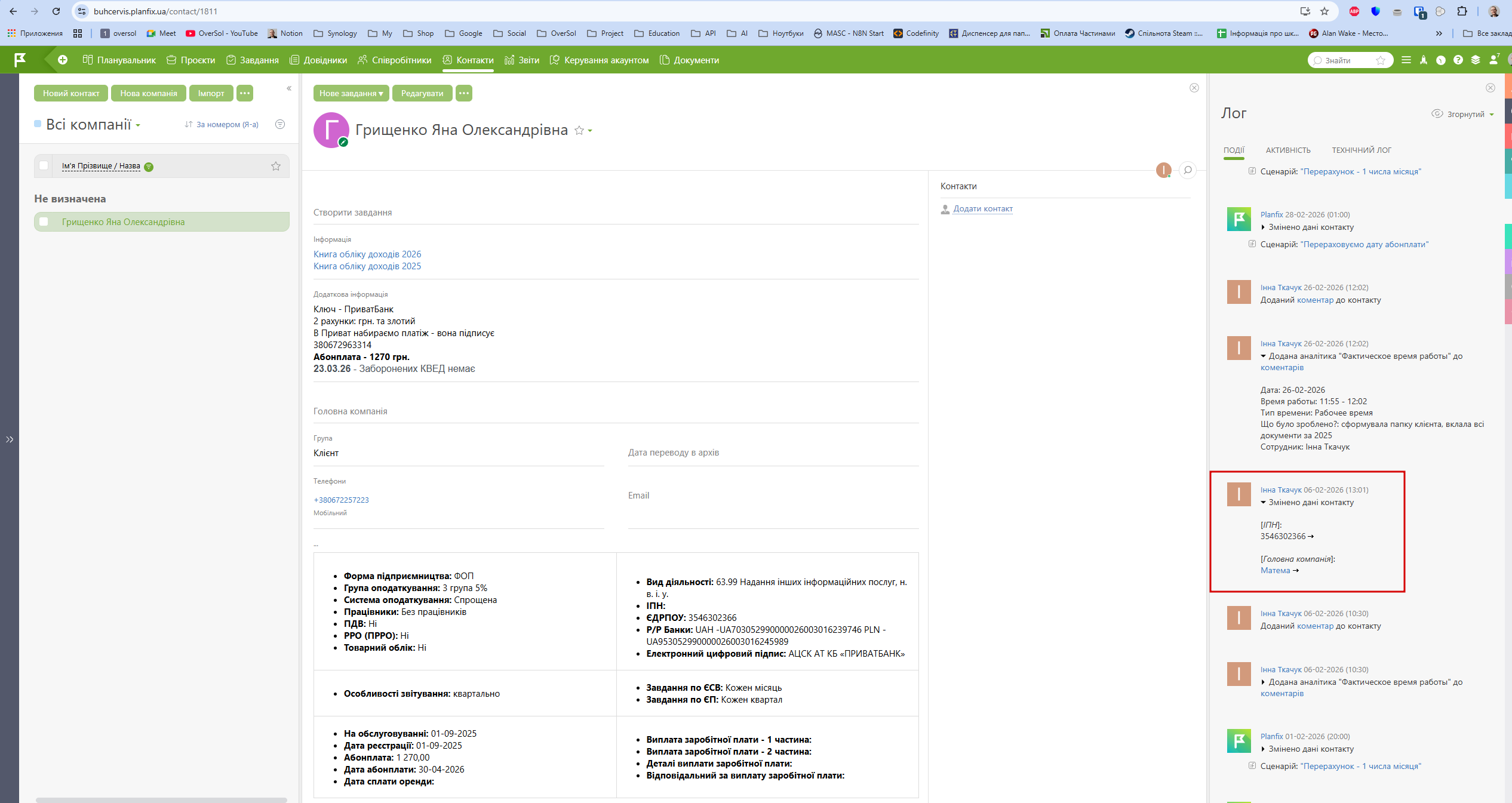Click the Редагувати button

(x=422, y=93)
